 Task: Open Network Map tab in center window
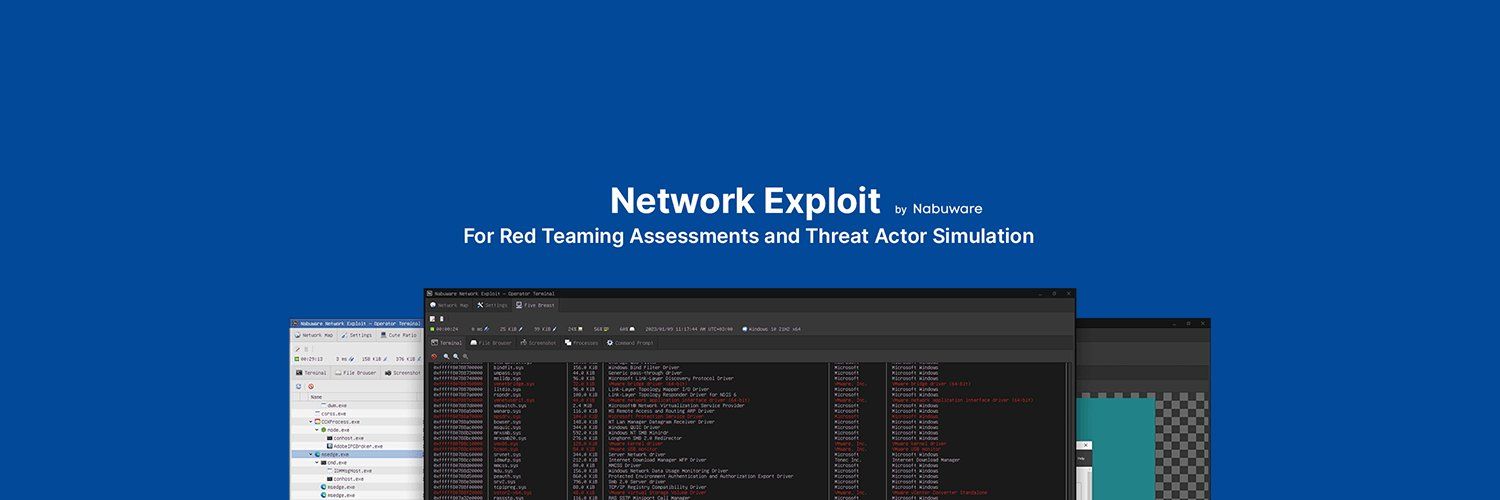[x=449, y=305]
